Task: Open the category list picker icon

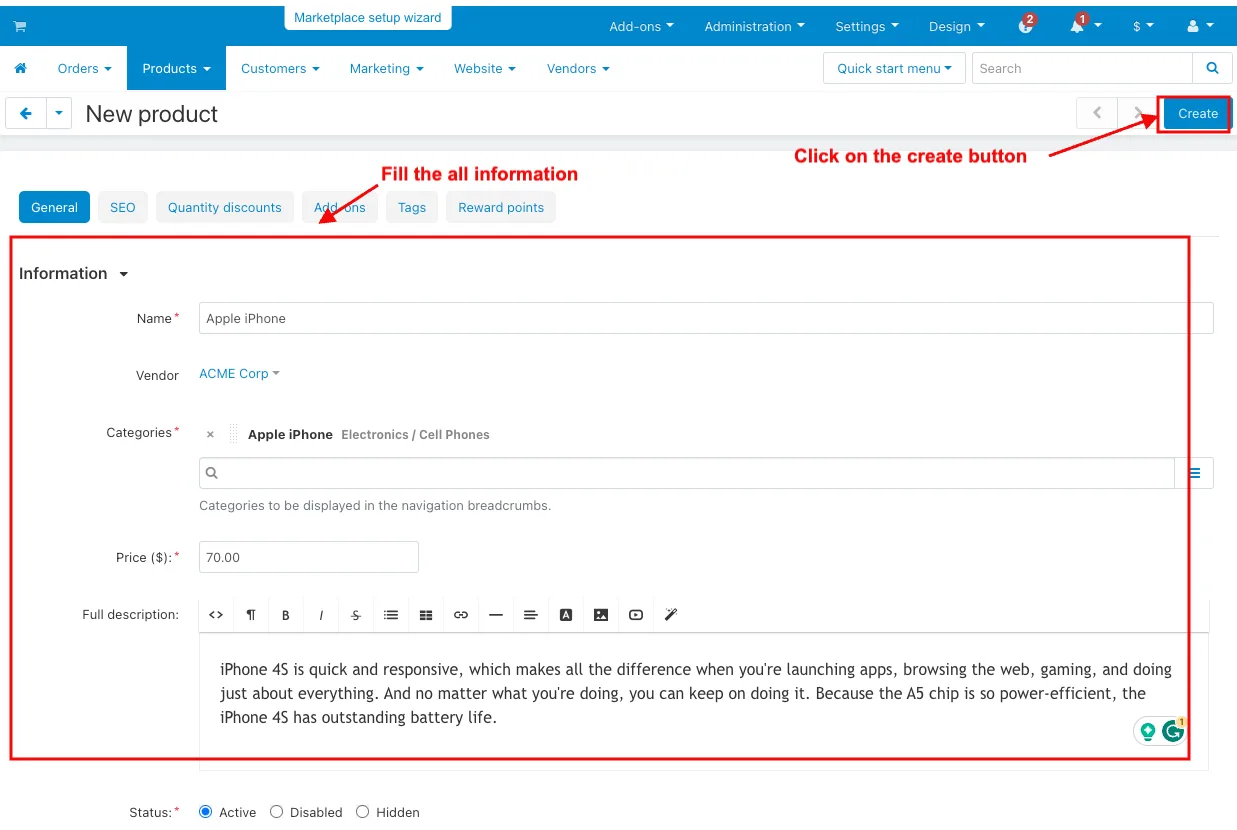Action: point(1195,473)
